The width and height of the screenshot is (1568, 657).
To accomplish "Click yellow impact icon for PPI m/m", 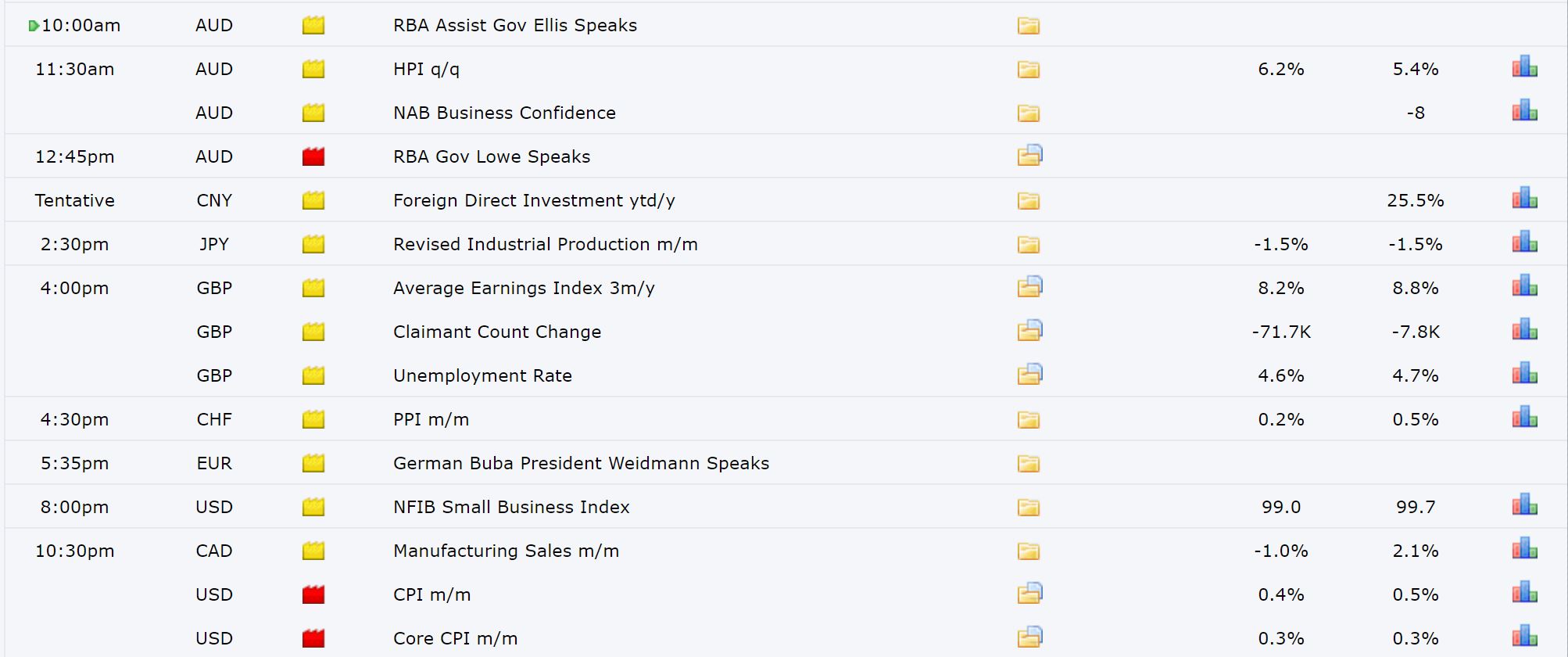I will (313, 419).
